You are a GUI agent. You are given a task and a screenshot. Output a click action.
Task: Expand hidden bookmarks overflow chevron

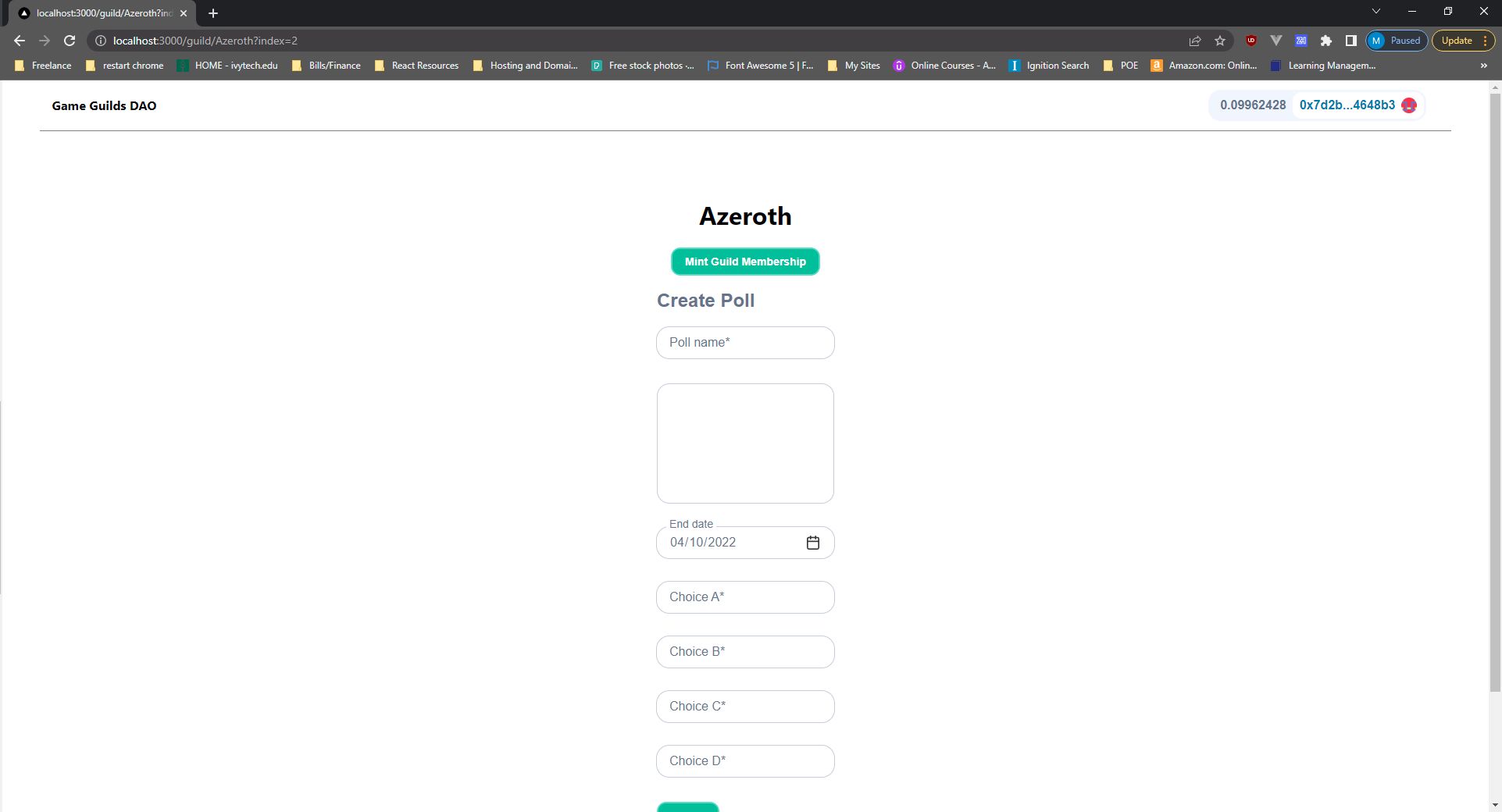tap(1483, 66)
